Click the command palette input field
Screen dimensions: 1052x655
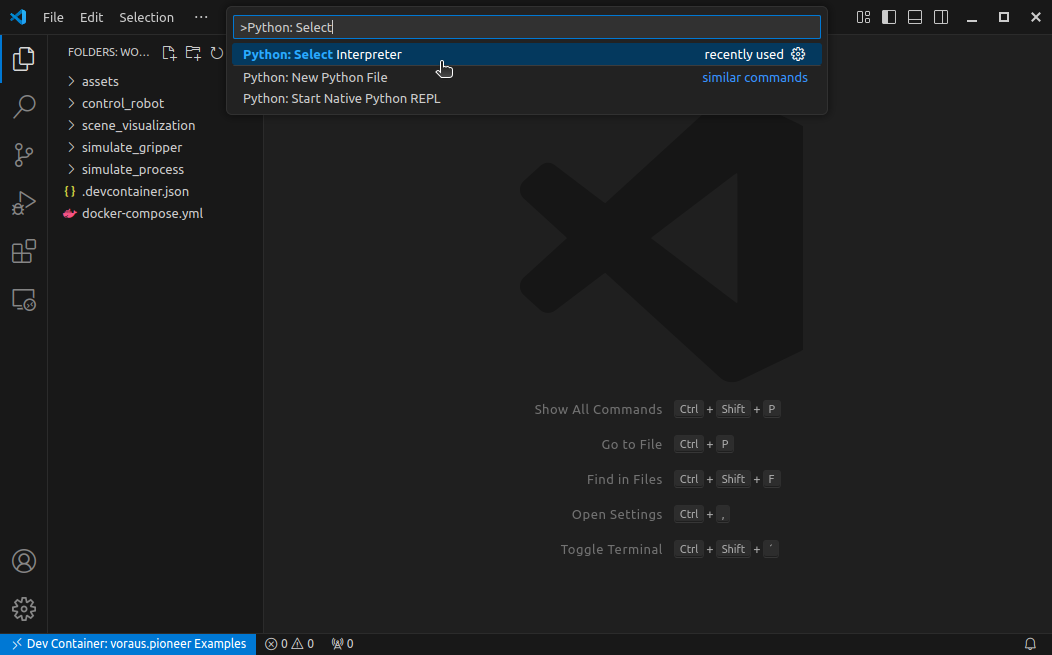[527, 27]
